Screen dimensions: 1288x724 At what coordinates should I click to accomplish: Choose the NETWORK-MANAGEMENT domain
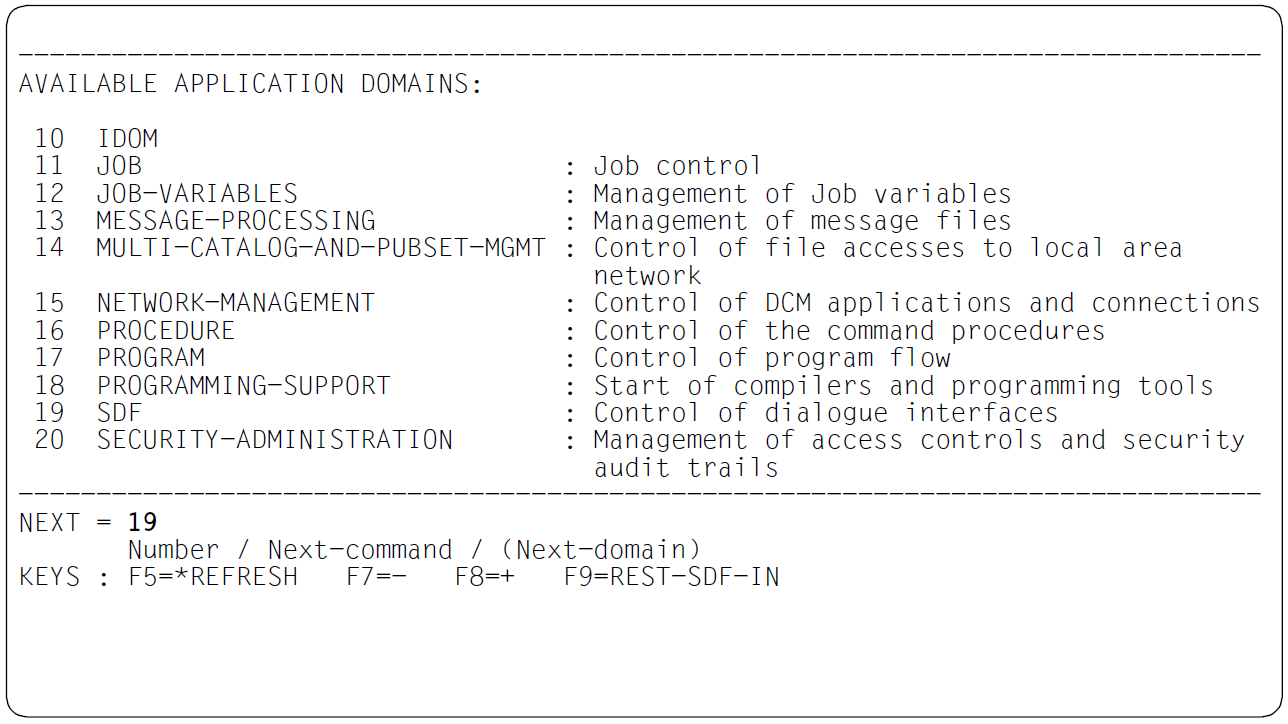[236, 303]
